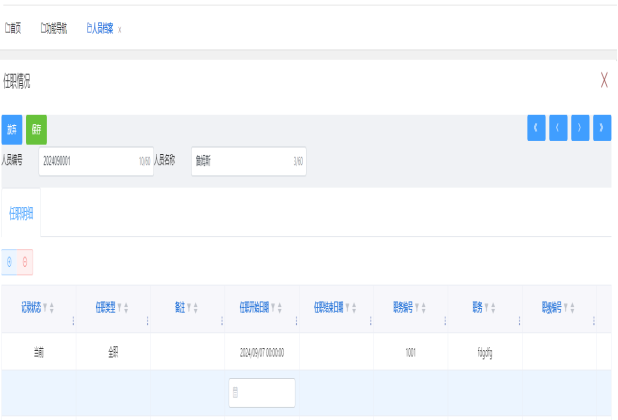Toggle sort arrows on 职务 column
Viewport: 618px width, 420px height.
[493, 307]
